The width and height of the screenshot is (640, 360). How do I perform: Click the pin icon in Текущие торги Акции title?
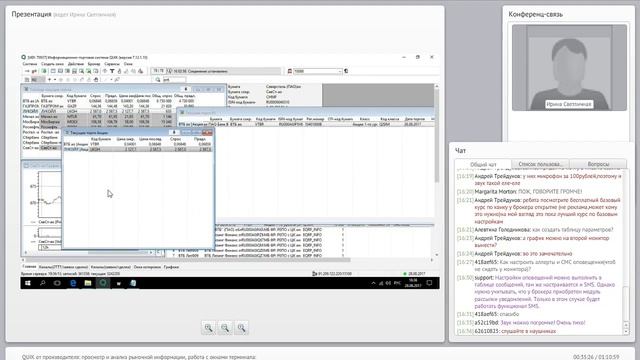pyautogui.click(x=174, y=133)
